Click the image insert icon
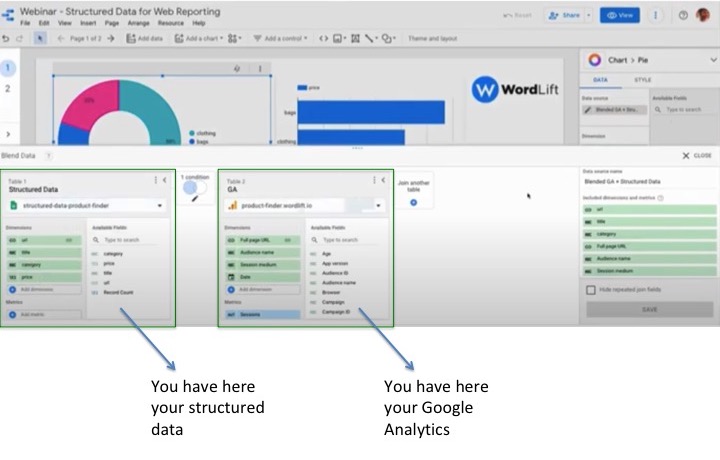Image resolution: width=720 pixels, height=460 pixels. 339,39
